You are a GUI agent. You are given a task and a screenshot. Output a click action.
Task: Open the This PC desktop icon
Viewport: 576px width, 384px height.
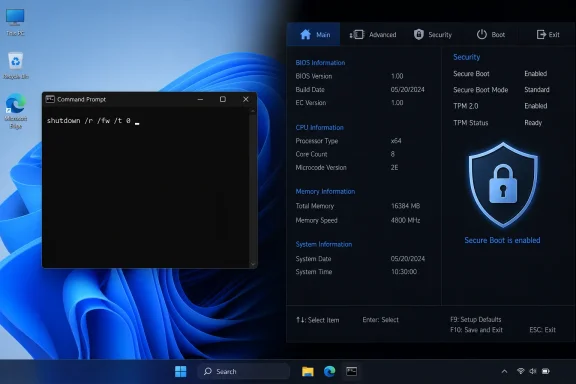click(x=15, y=22)
